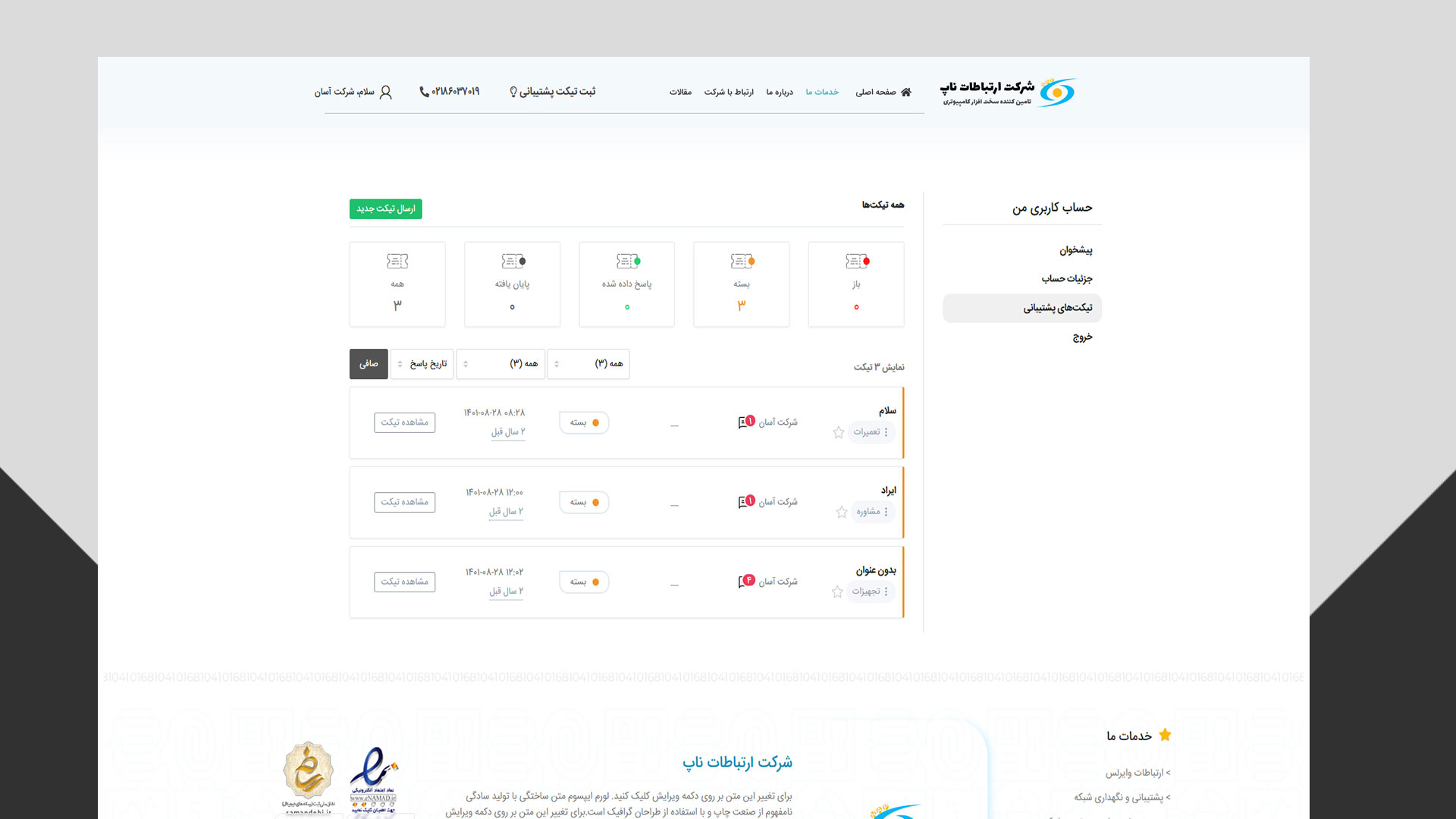Click the open (باز) tickets icon card
The image size is (1456, 819).
(x=856, y=262)
